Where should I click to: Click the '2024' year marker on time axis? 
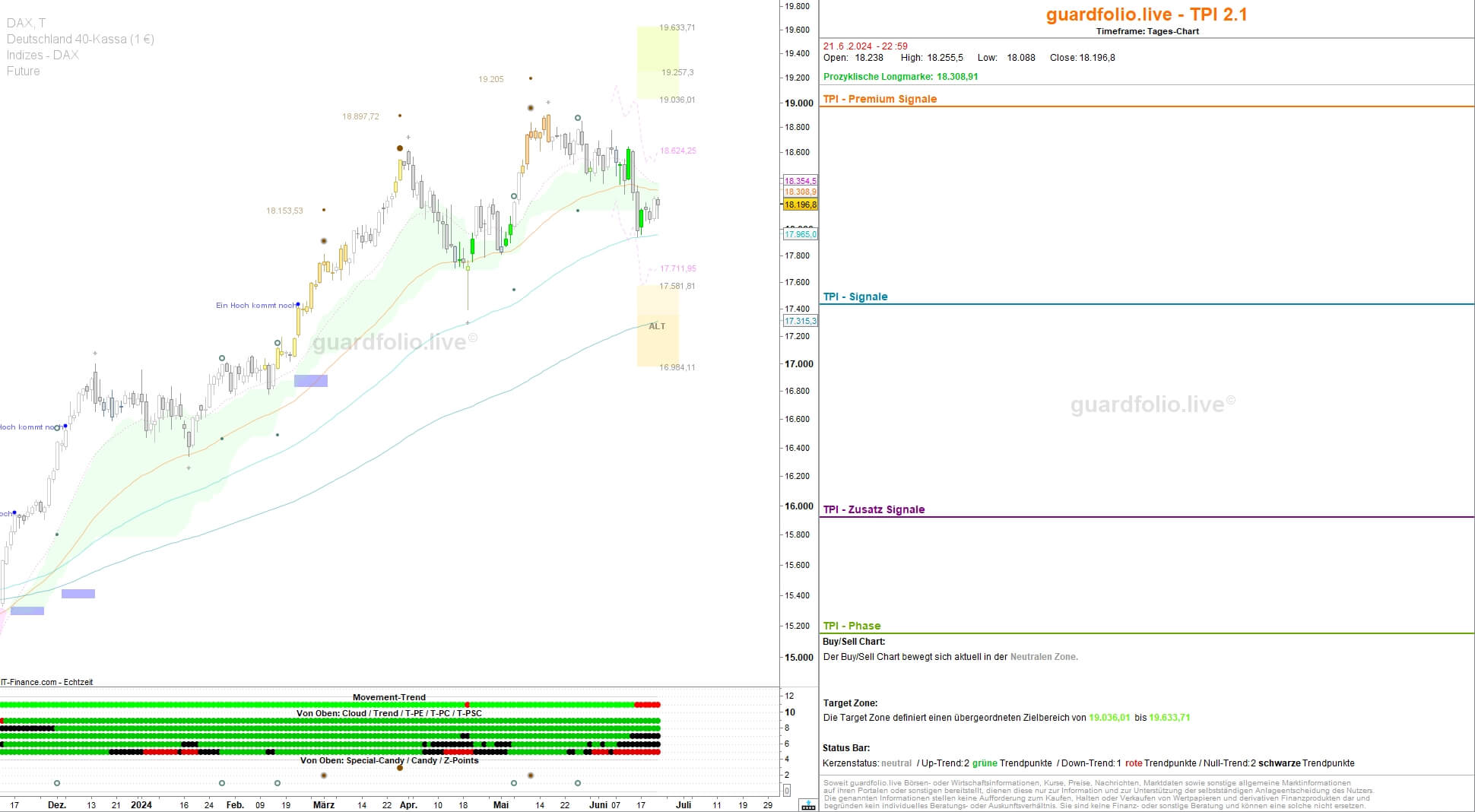141,804
